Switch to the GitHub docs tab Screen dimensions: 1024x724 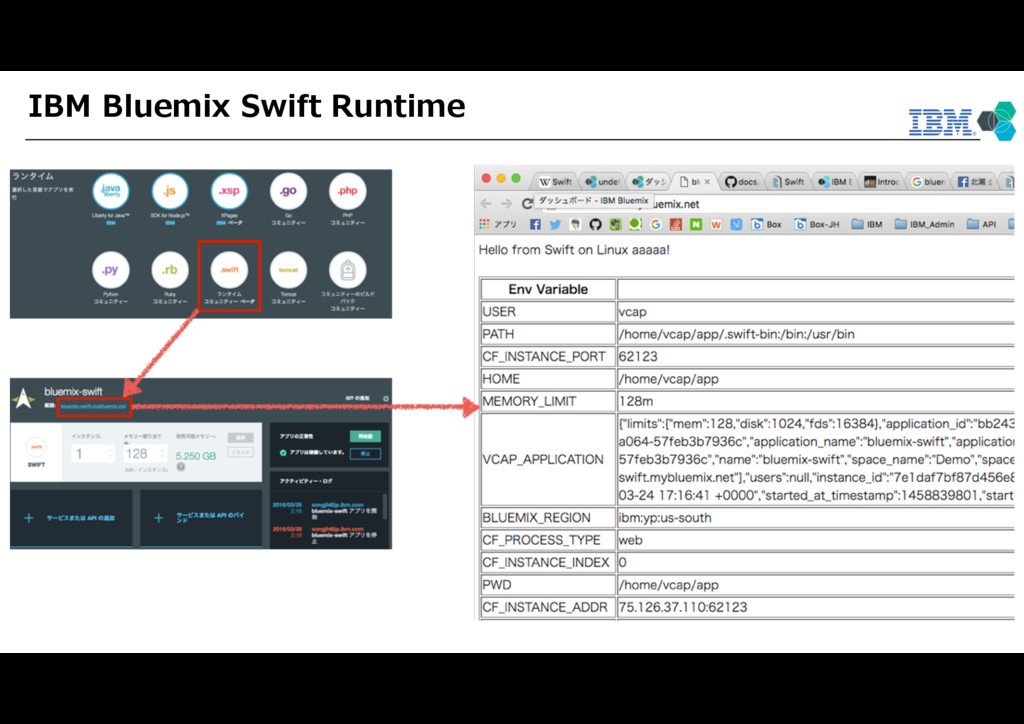[742, 181]
